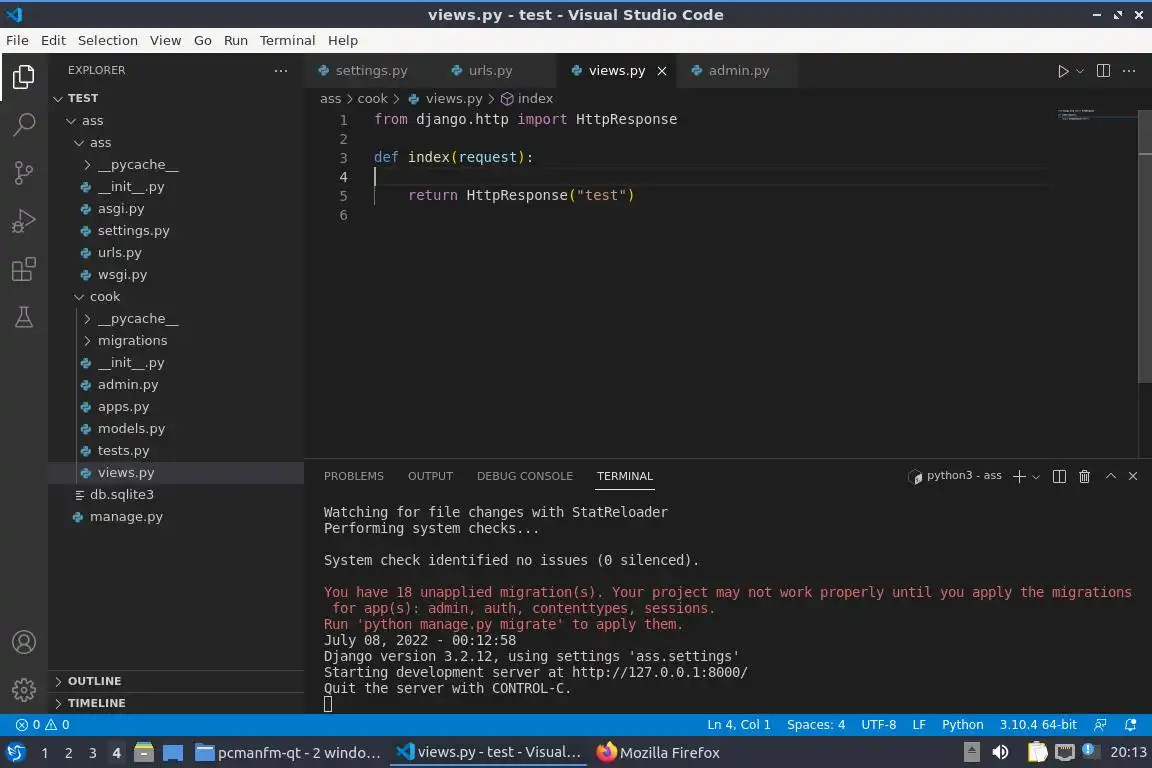
Task: Open models.py in explorer
Action: point(176,428)
